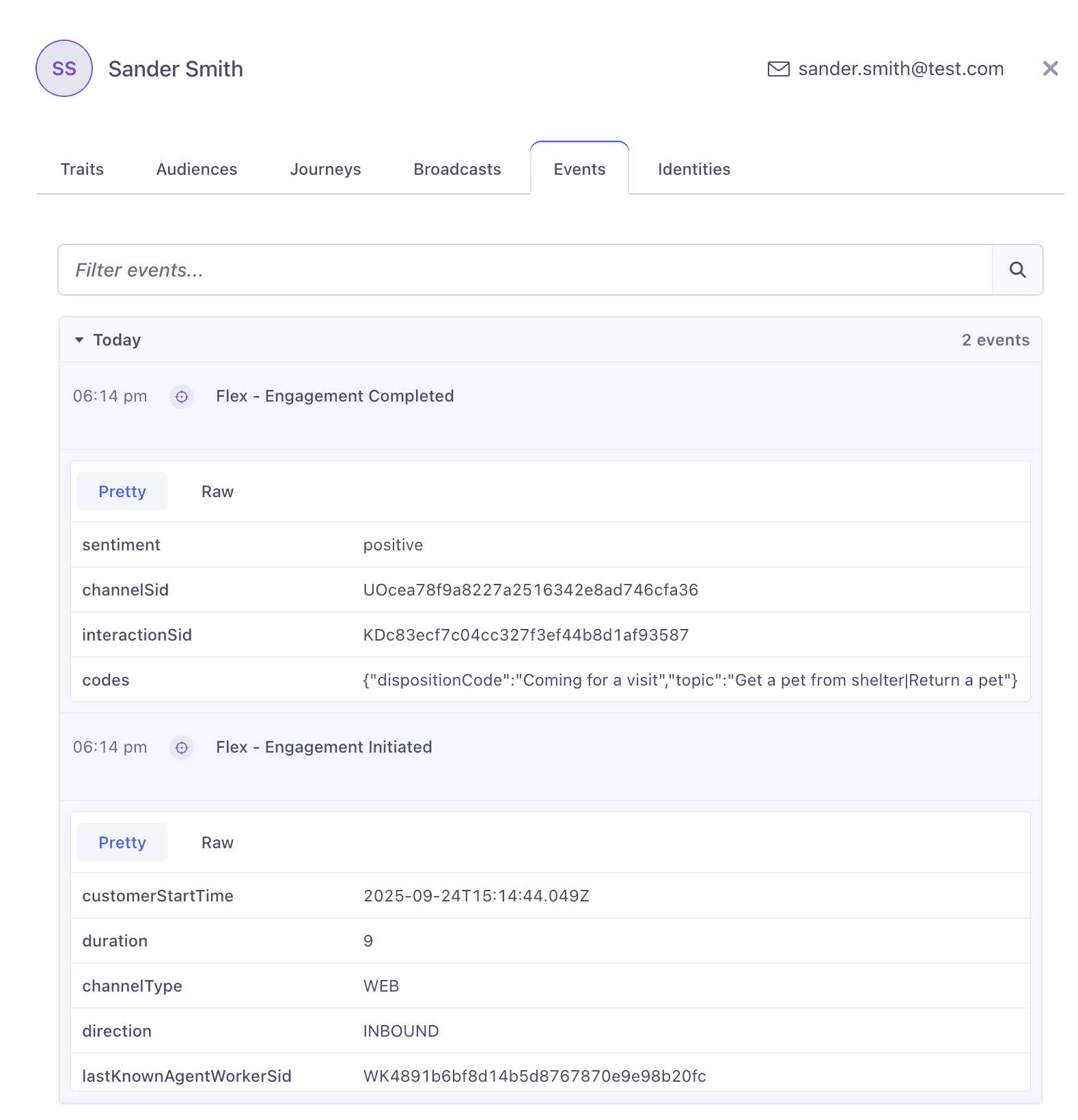Click the magnifier search icon button
The width and height of the screenshot is (1078, 1120).
pyautogui.click(x=1017, y=270)
